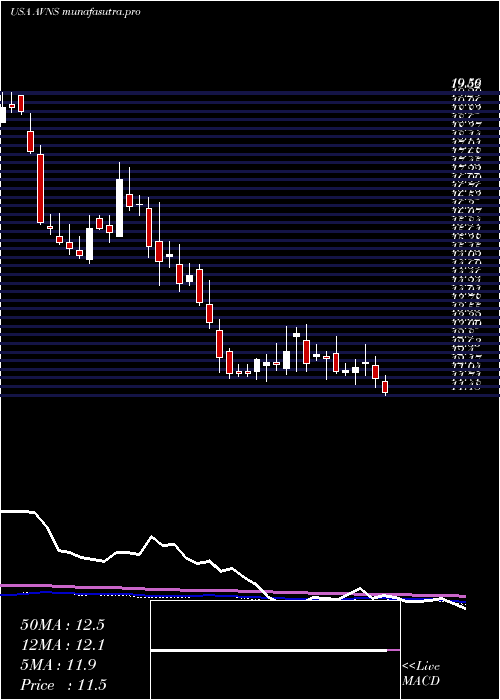Click the '50MA : 12.5' label
The image size is (500, 700).
pos(62,625)
